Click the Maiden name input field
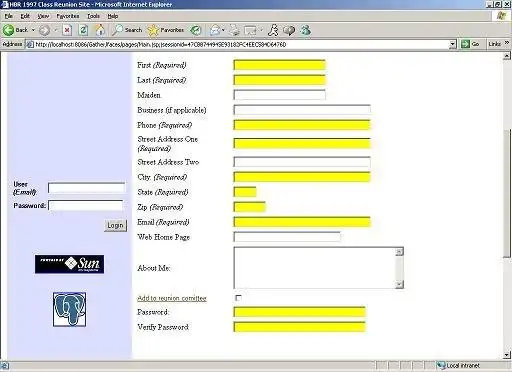The image size is (512, 372). pos(279,95)
